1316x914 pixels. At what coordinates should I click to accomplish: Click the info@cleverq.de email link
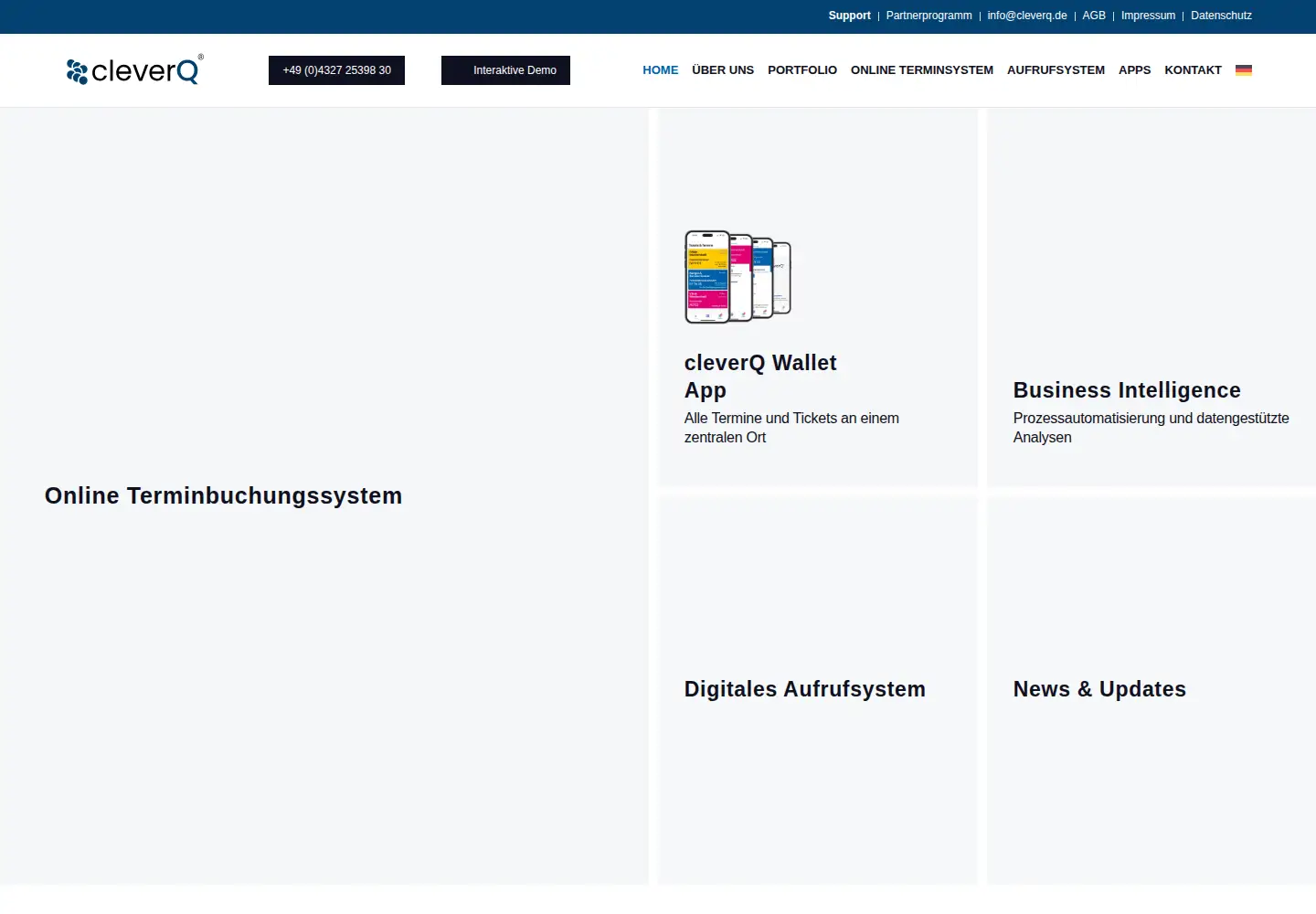tap(1027, 16)
